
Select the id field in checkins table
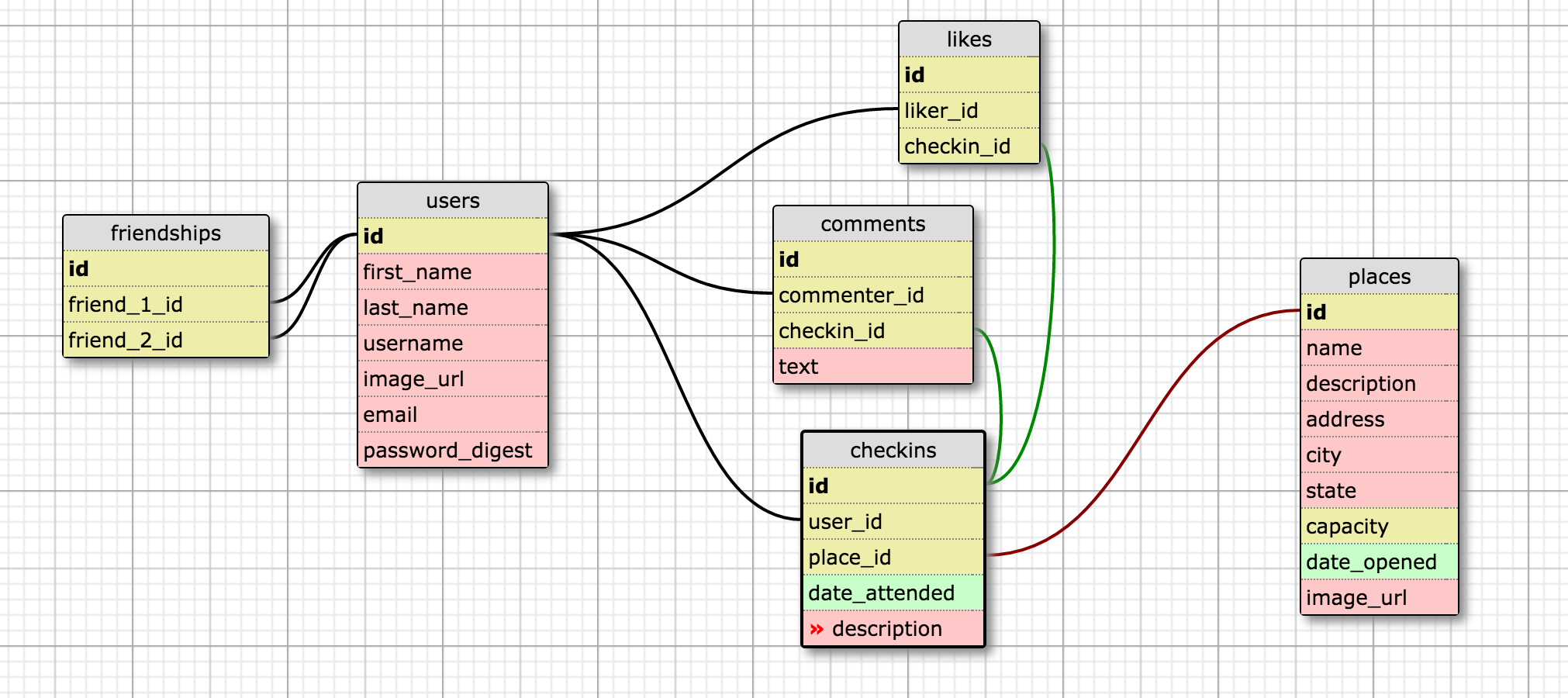tap(893, 486)
